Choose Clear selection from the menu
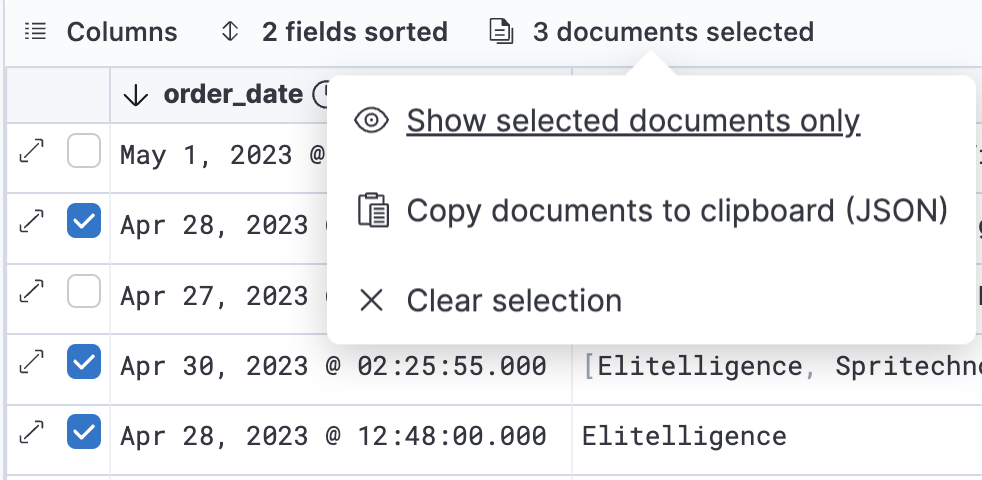 (x=514, y=300)
